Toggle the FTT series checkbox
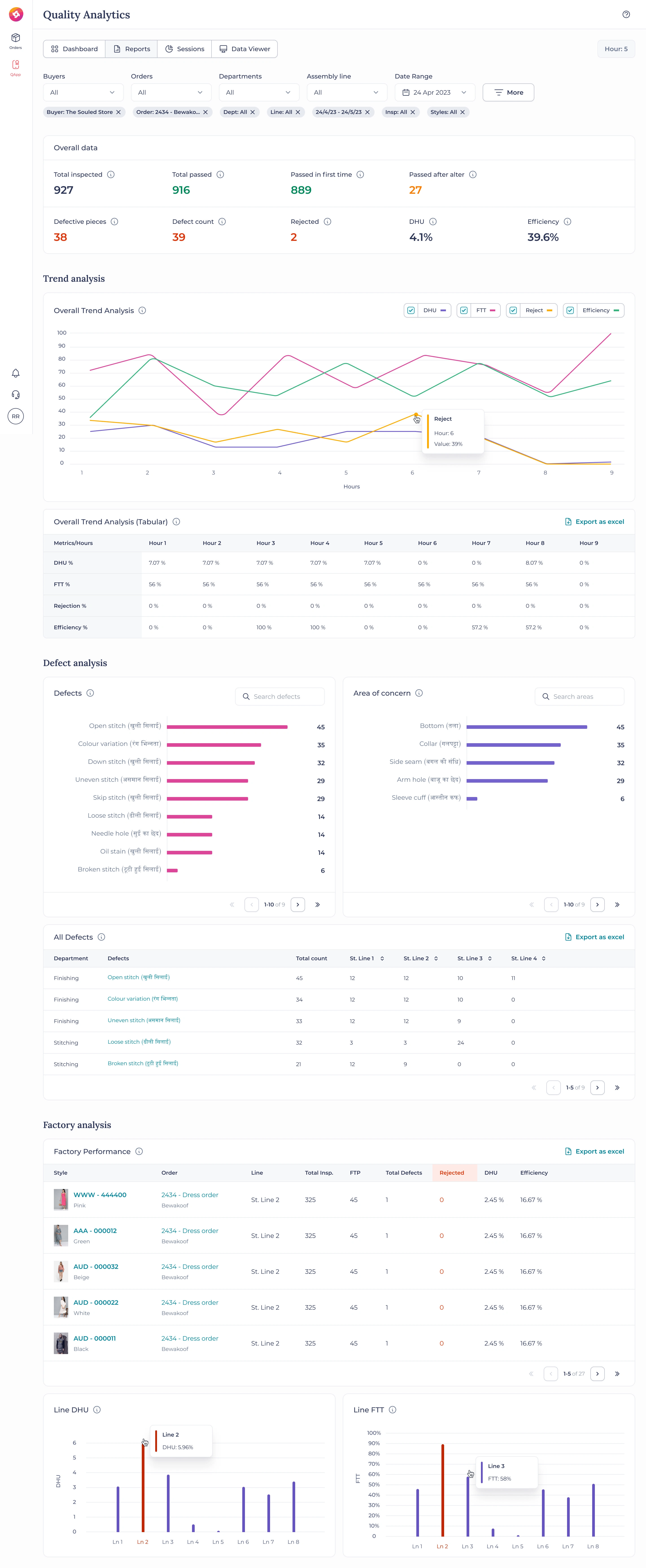 tap(464, 310)
